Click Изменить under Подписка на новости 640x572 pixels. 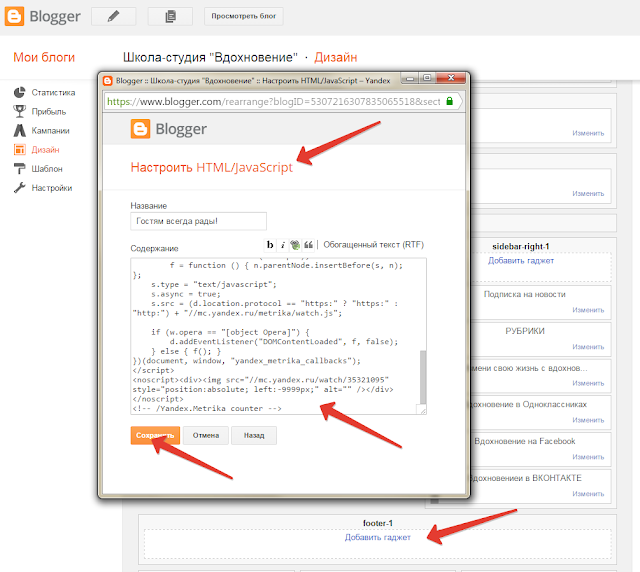pos(588,310)
